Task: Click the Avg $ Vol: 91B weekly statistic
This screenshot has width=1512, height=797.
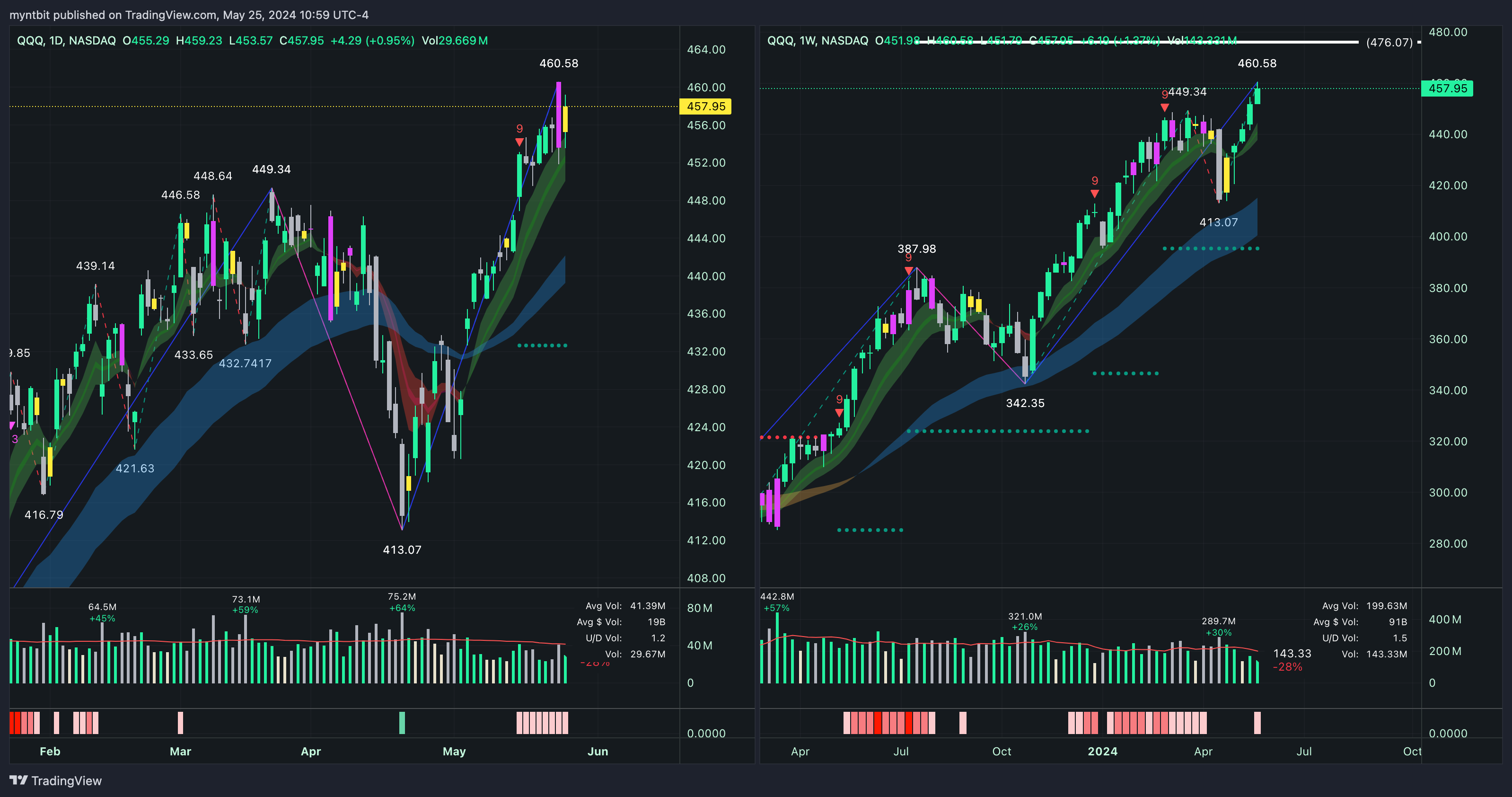Action: tap(1361, 621)
